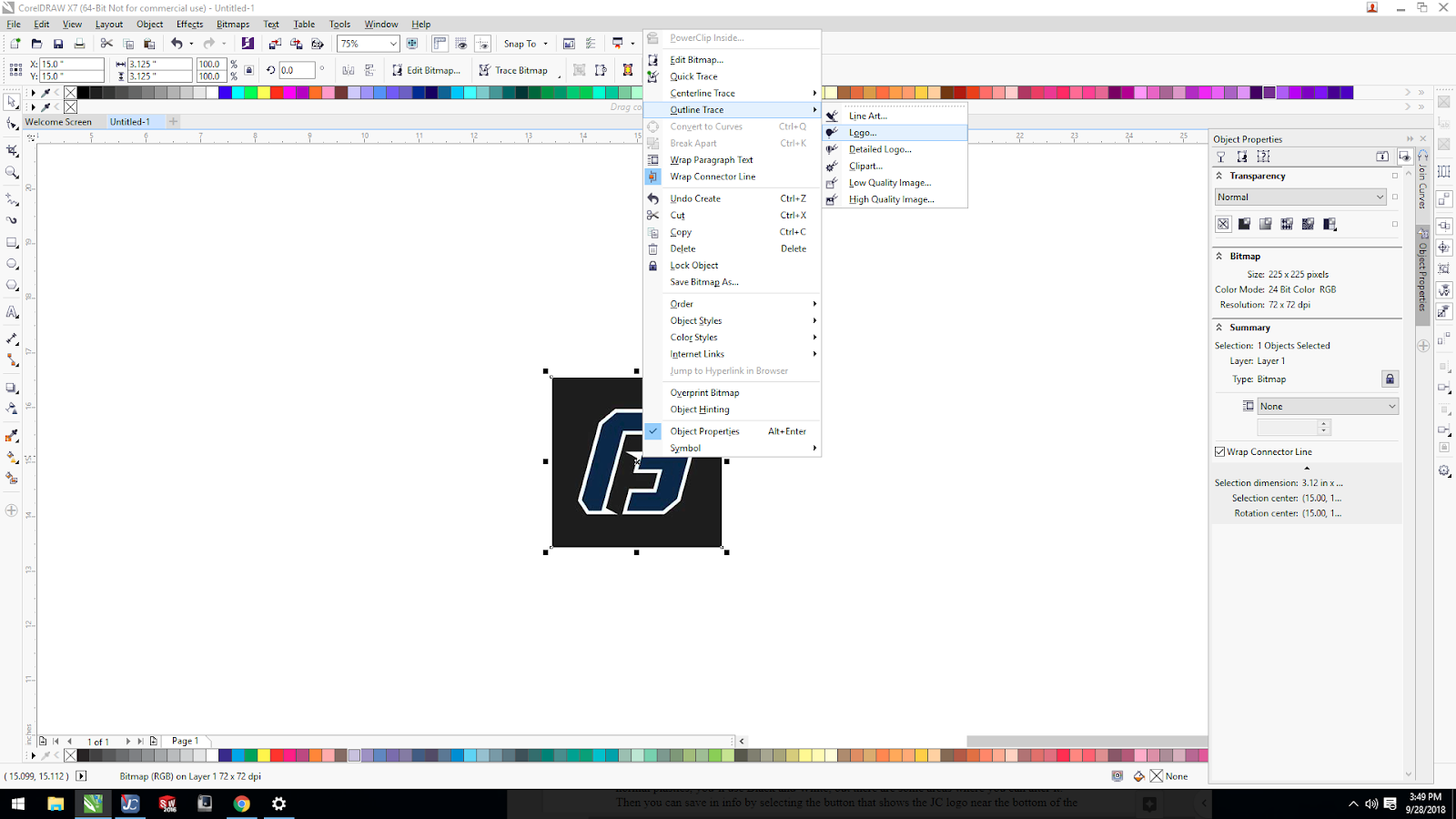The height and width of the screenshot is (819, 1456).
Task: Click the Import icon in toolbar
Action: [274, 44]
